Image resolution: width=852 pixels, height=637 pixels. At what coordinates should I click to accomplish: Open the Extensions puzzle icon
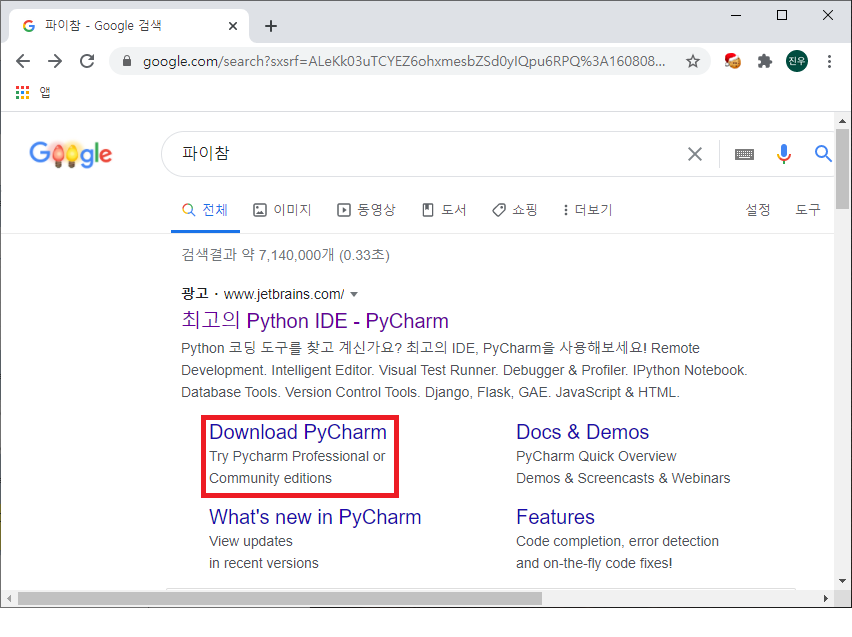pos(765,61)
